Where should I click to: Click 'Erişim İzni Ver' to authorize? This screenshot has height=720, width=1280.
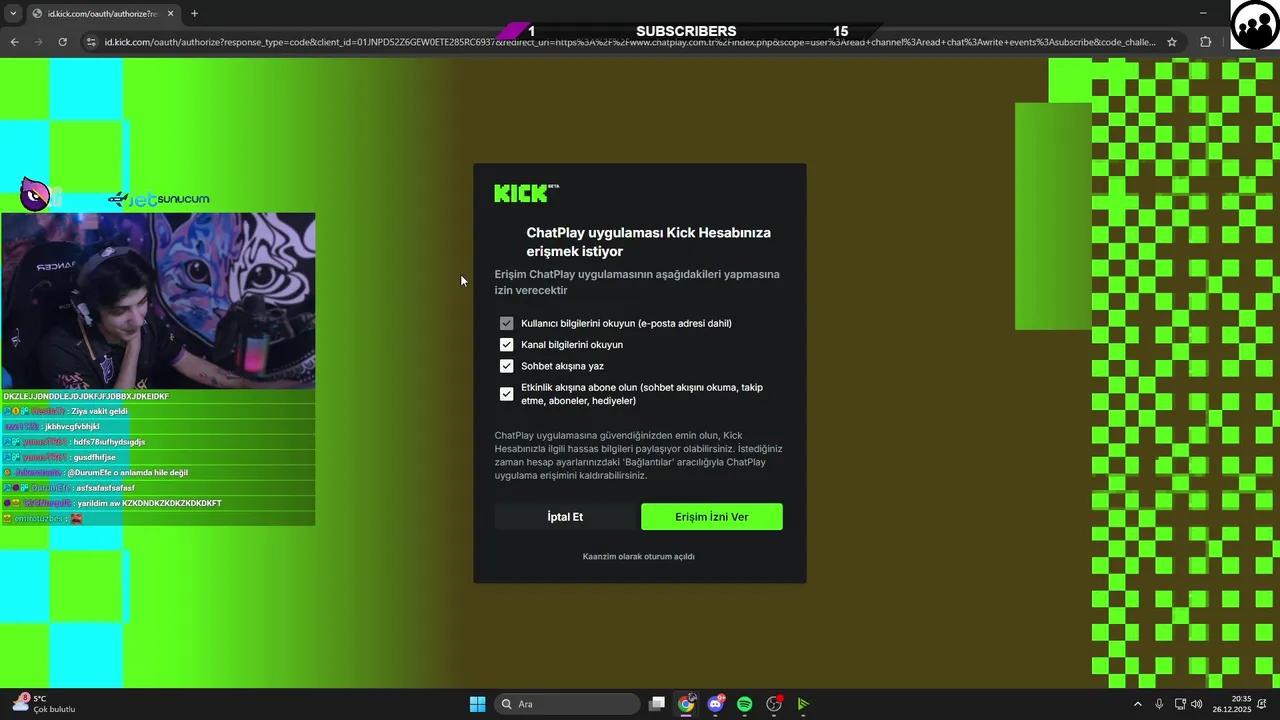712,517
